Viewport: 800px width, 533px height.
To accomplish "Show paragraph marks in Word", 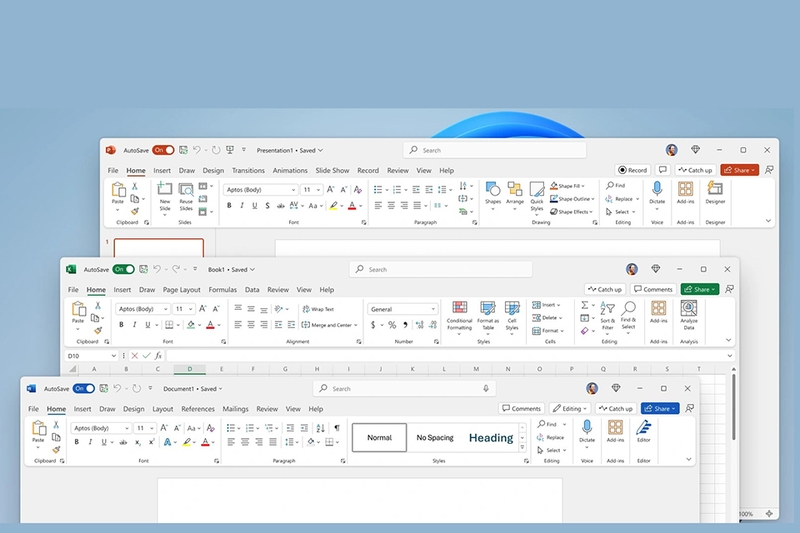I will pyautogui.click(x=337, y=428).
